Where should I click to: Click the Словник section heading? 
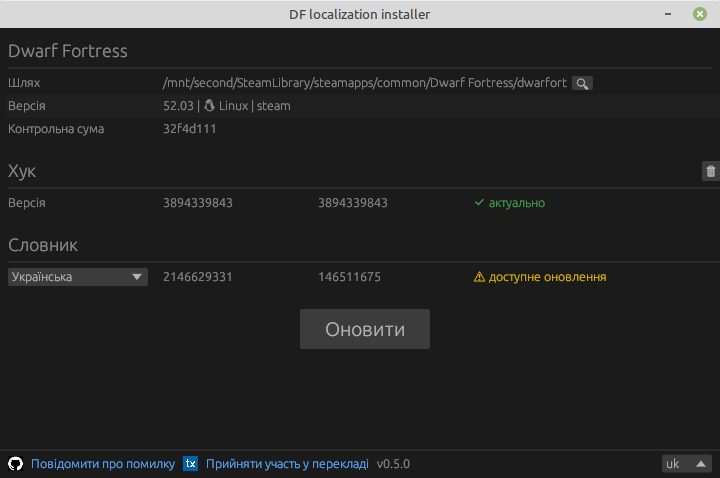point(43,245)
